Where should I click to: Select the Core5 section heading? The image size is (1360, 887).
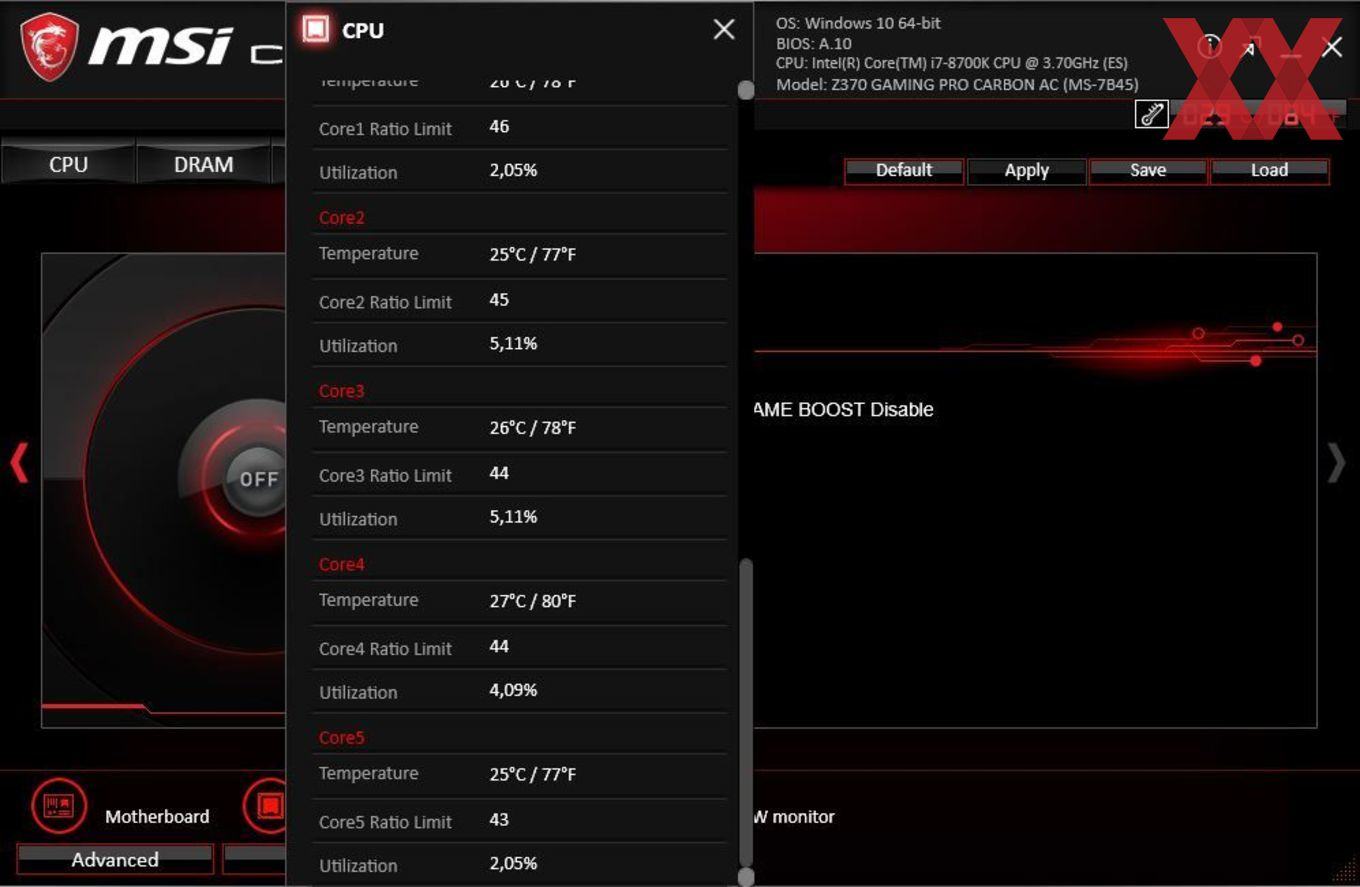[x=342, y=738]
